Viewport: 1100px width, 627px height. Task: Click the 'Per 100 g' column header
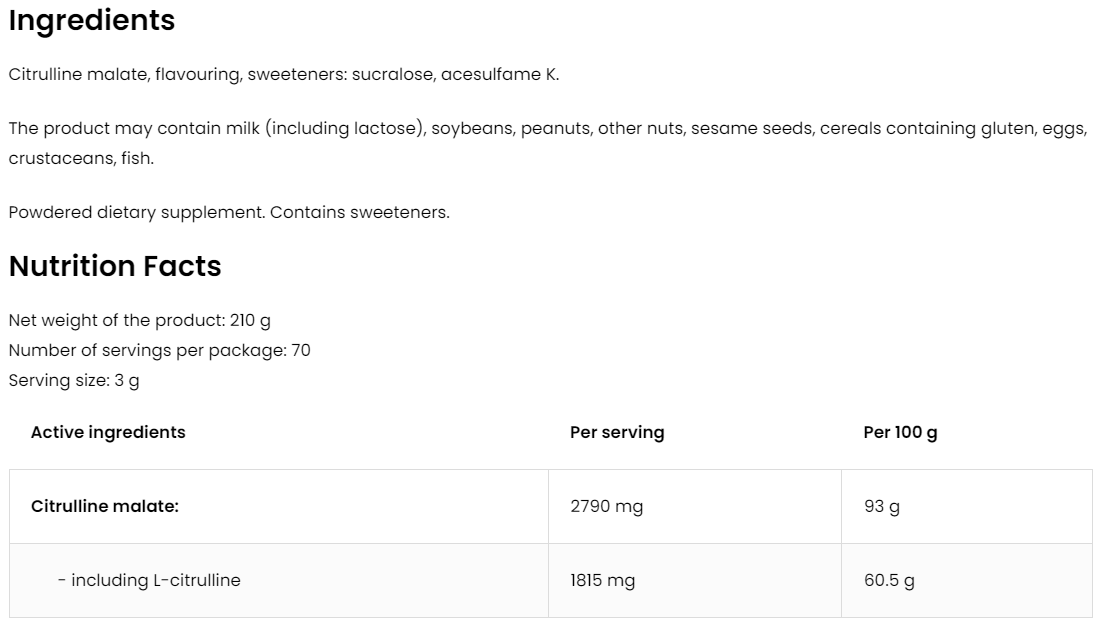coord(900,432)
